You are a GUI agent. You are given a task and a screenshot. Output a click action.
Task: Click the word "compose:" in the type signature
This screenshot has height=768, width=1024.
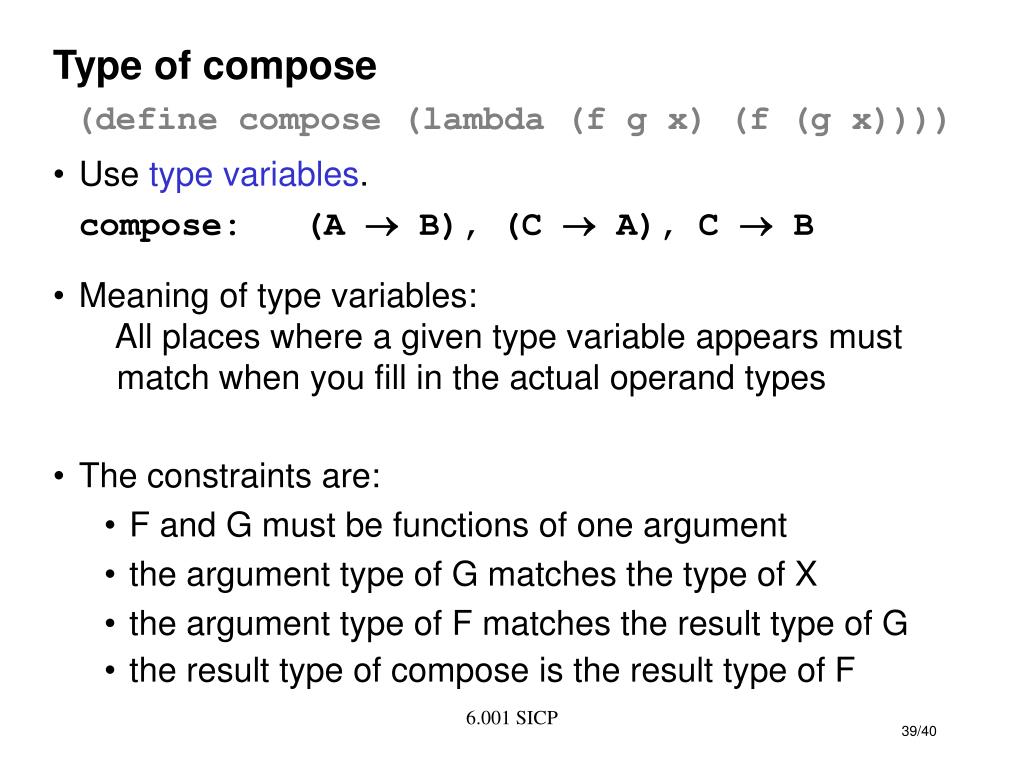coord(159,227)
